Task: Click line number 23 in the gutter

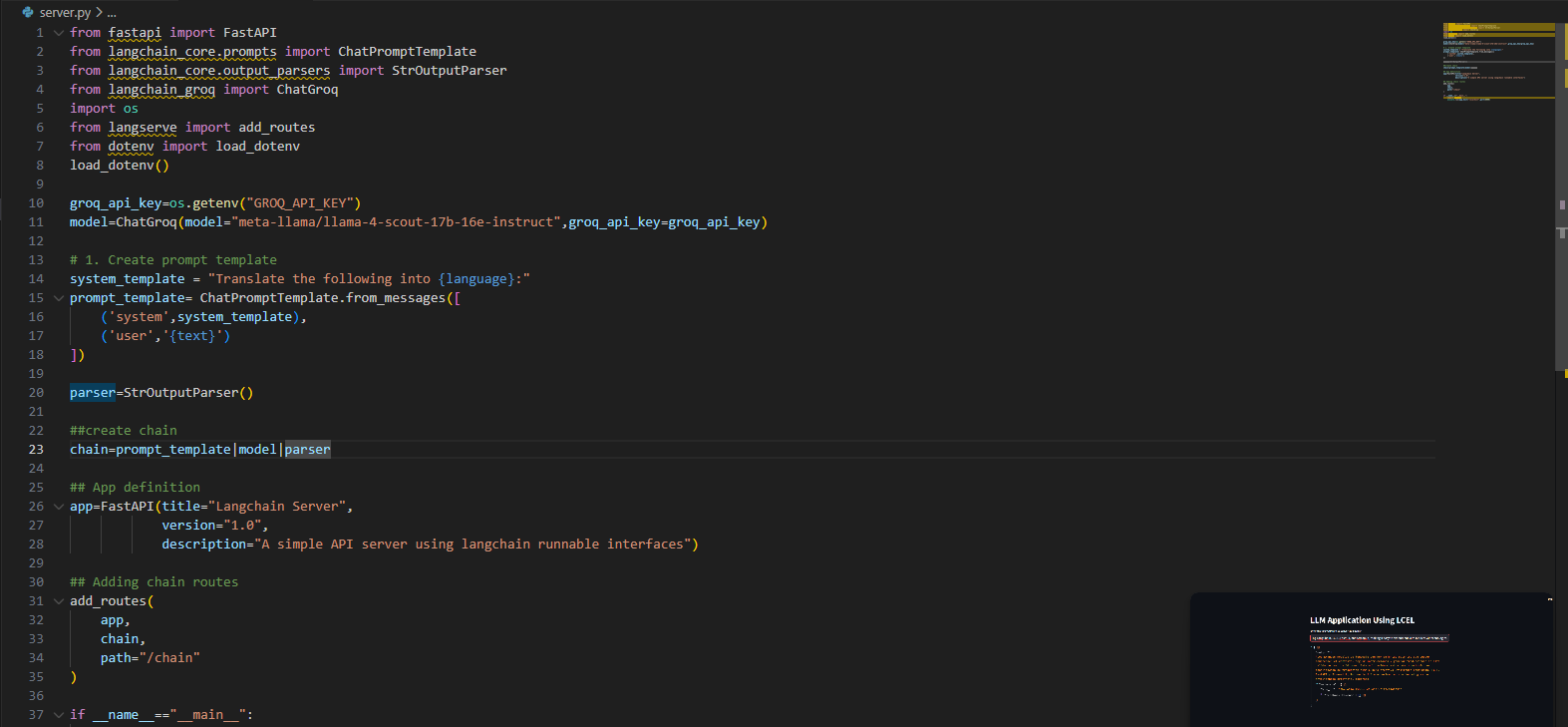Action: pos(36,450)
